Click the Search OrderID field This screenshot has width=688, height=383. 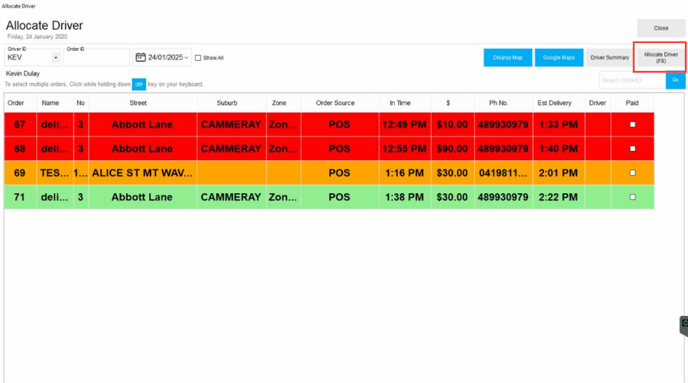point(632,80)
